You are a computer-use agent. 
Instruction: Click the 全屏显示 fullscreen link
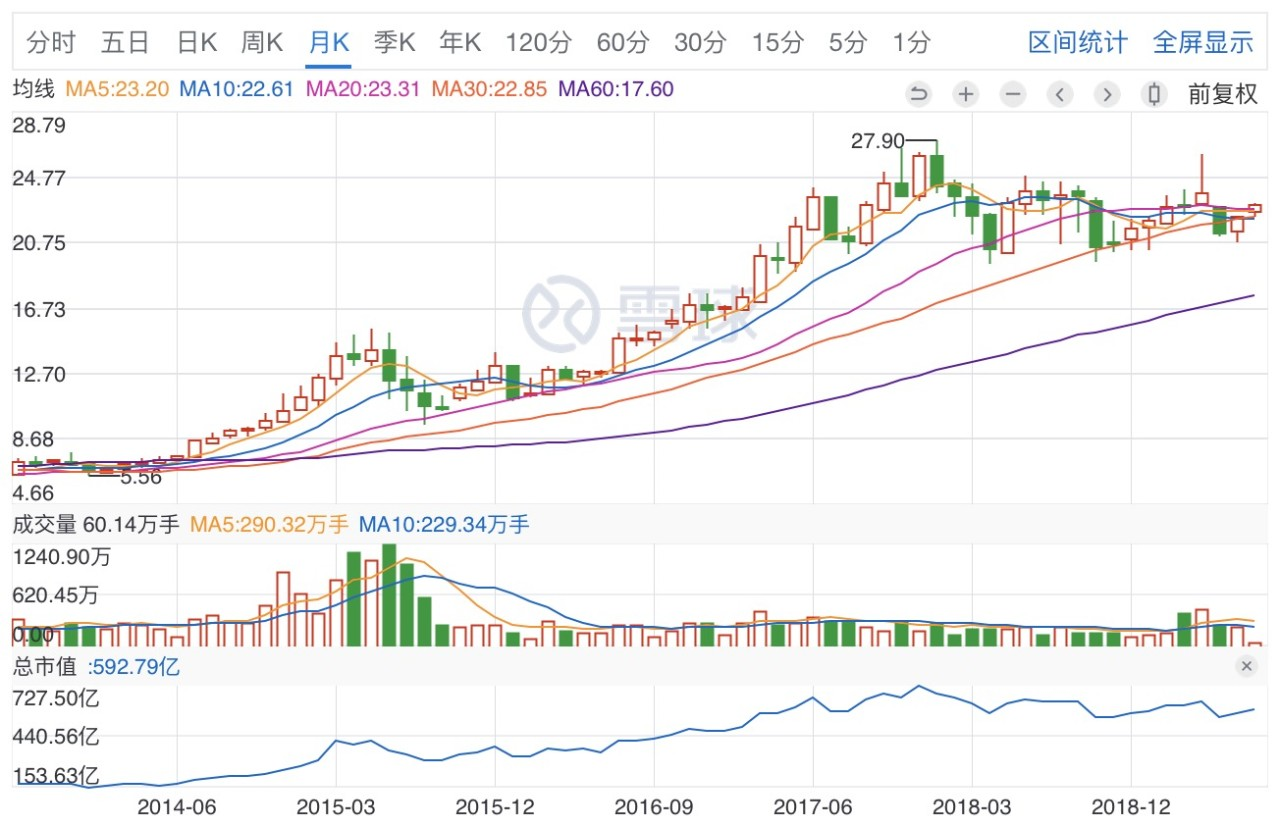[1203, 42]
